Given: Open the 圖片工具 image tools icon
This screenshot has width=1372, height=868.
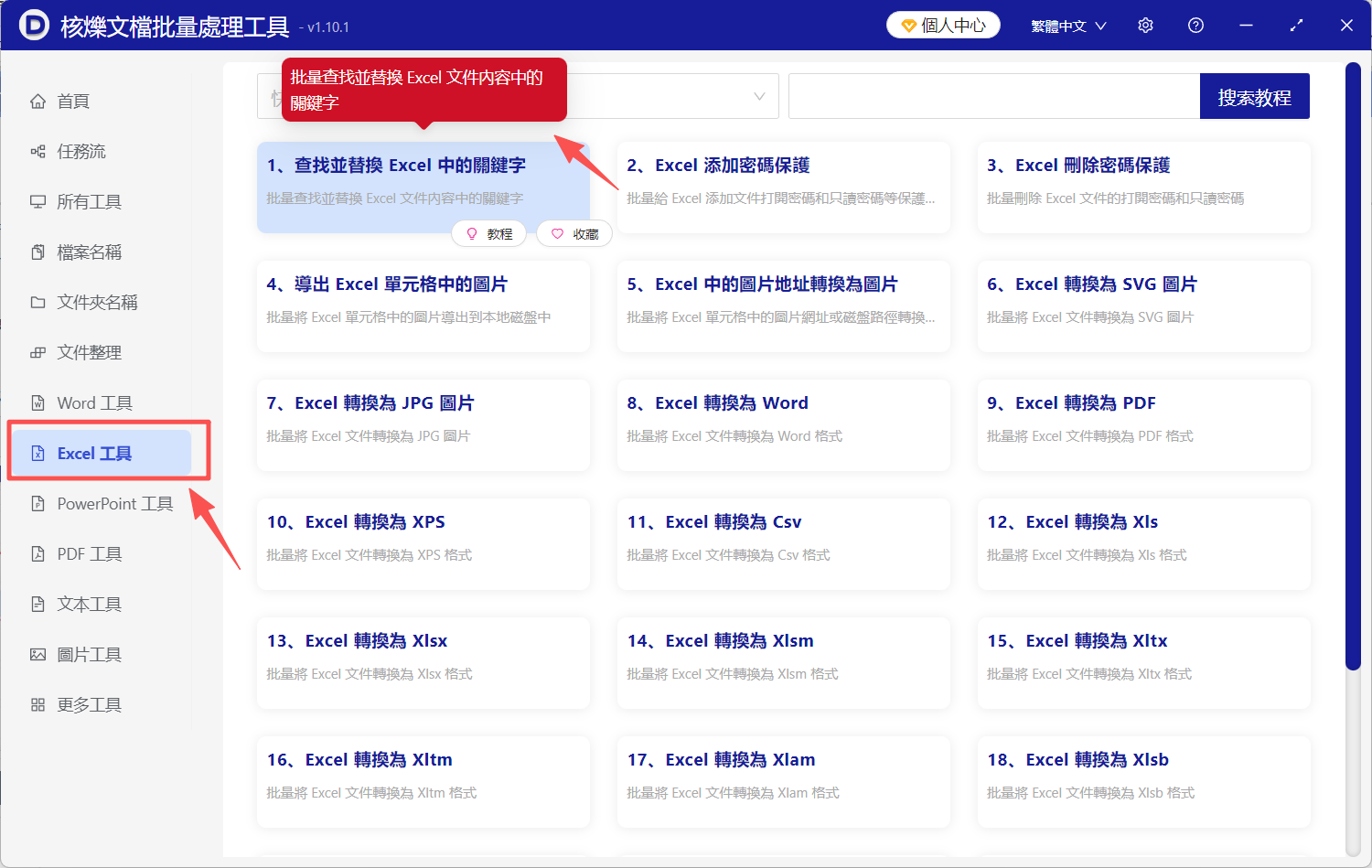Looking at the screenshot, I should [37, 654].
